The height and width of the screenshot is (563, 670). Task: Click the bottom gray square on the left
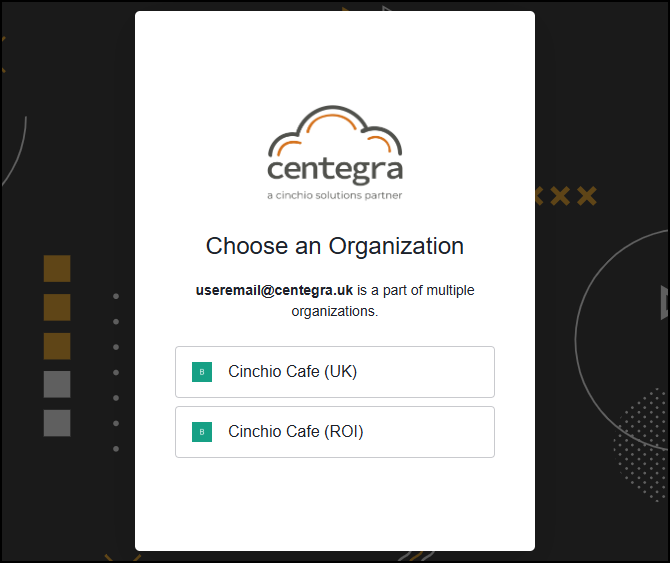pos(57,423)
